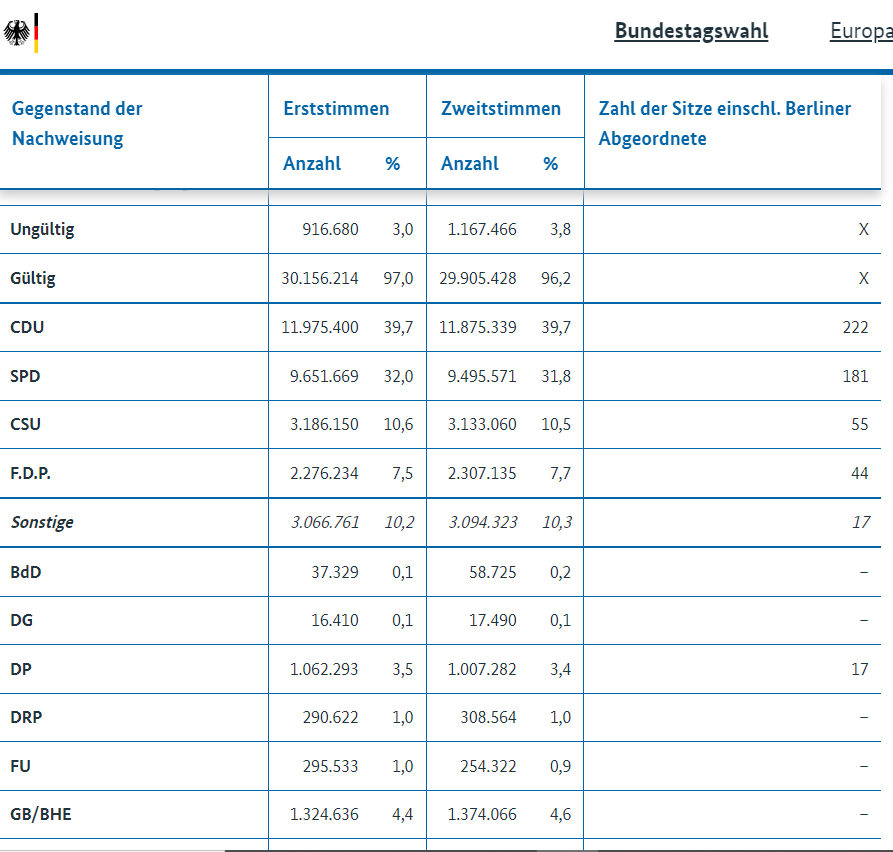
Task: Select the GB/BHE row label
Action: 41,814
